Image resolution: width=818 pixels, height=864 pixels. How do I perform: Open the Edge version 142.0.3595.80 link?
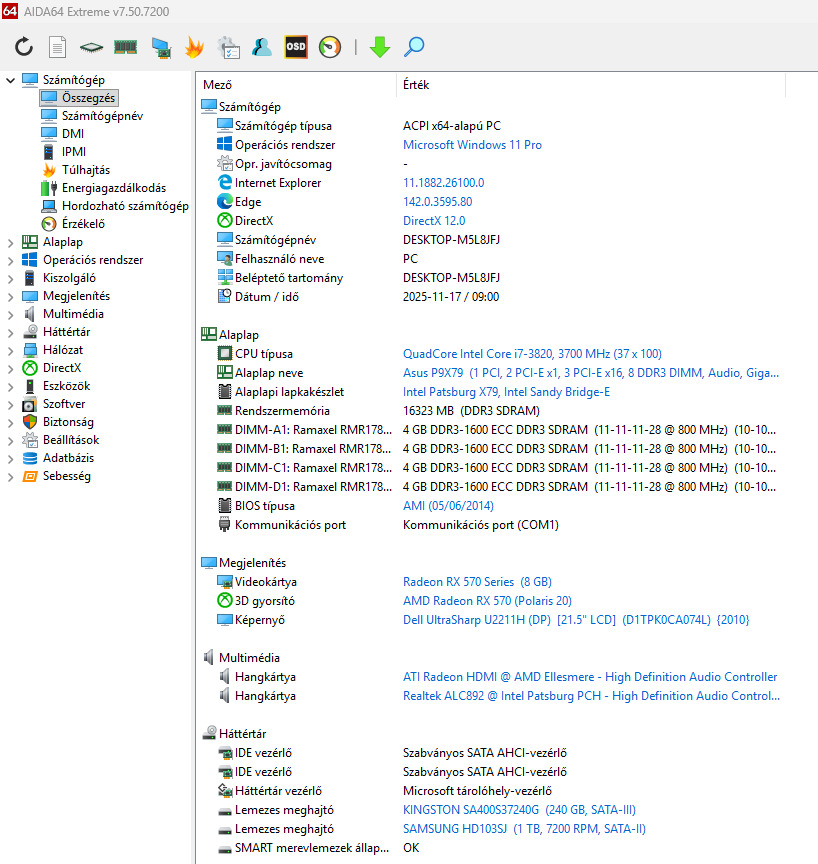pyautogui.click(x=437, y=202)
